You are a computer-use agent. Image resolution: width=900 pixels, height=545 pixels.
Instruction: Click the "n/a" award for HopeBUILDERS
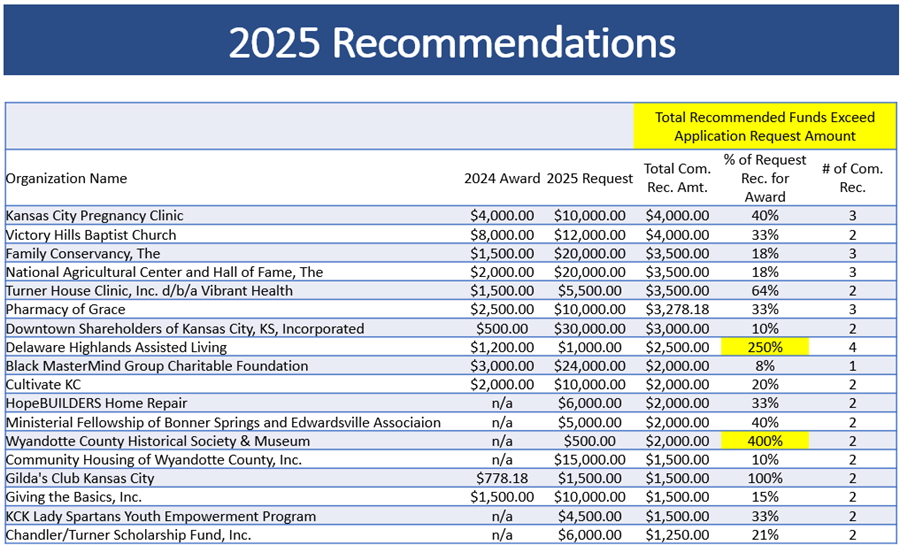tap(502, 403)
